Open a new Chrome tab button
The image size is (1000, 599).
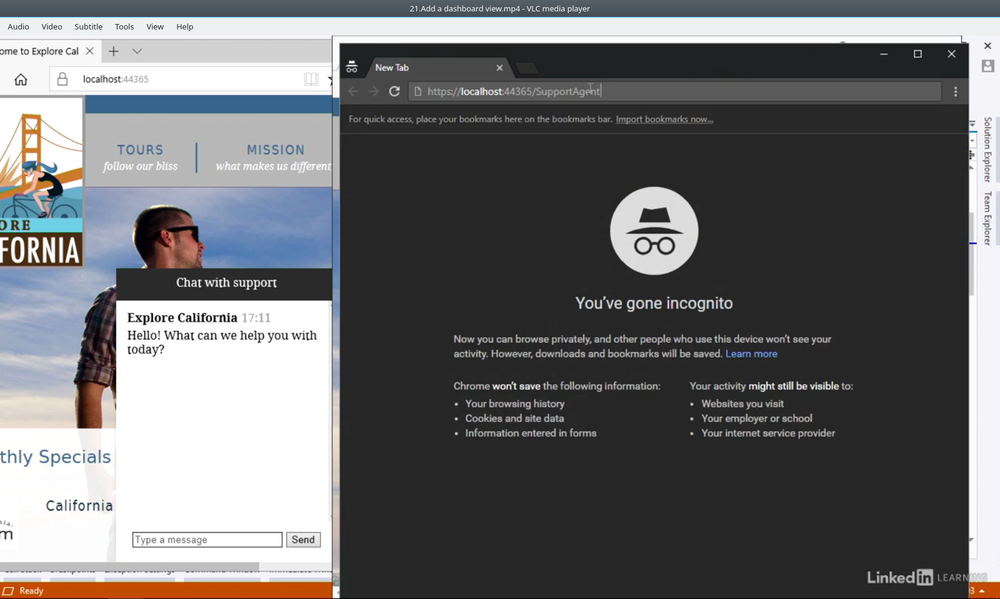[x=527, y=68]
